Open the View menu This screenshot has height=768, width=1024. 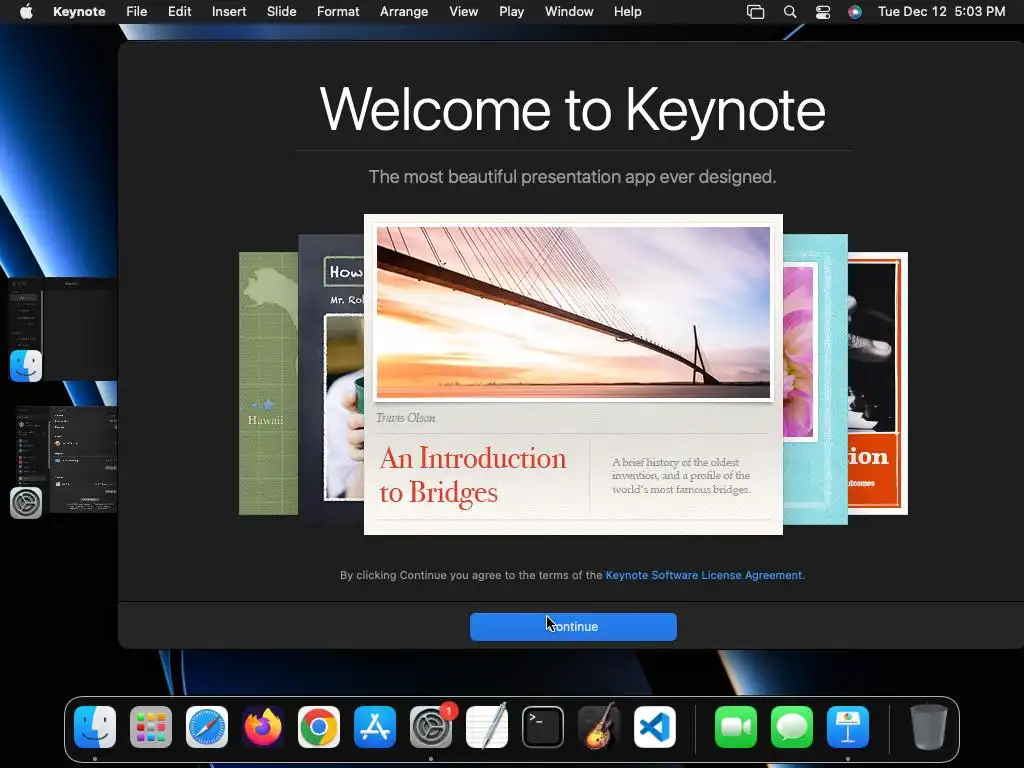(x=464, y=12)
